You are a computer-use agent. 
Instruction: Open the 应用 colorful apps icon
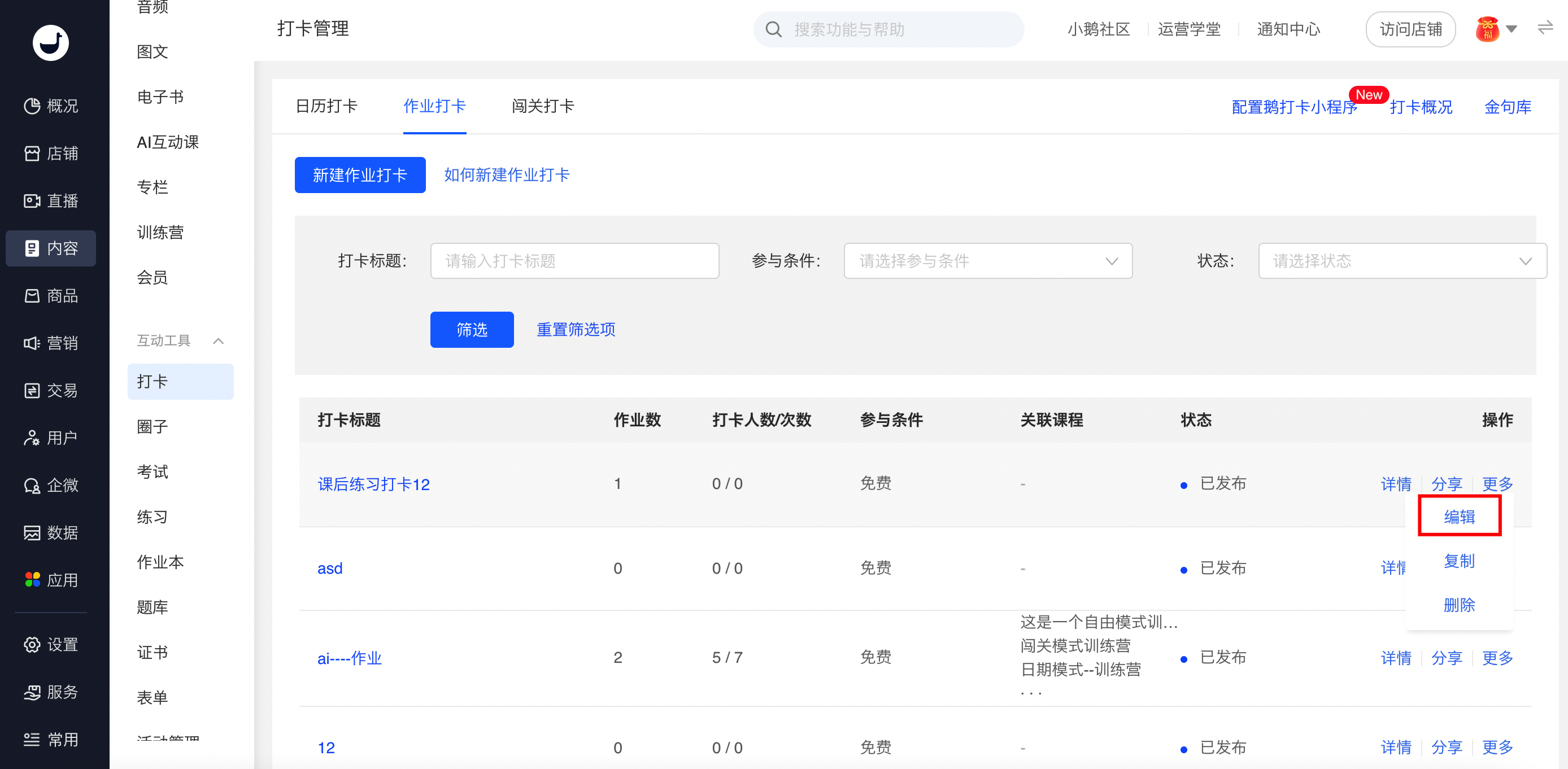coord(32,580)
